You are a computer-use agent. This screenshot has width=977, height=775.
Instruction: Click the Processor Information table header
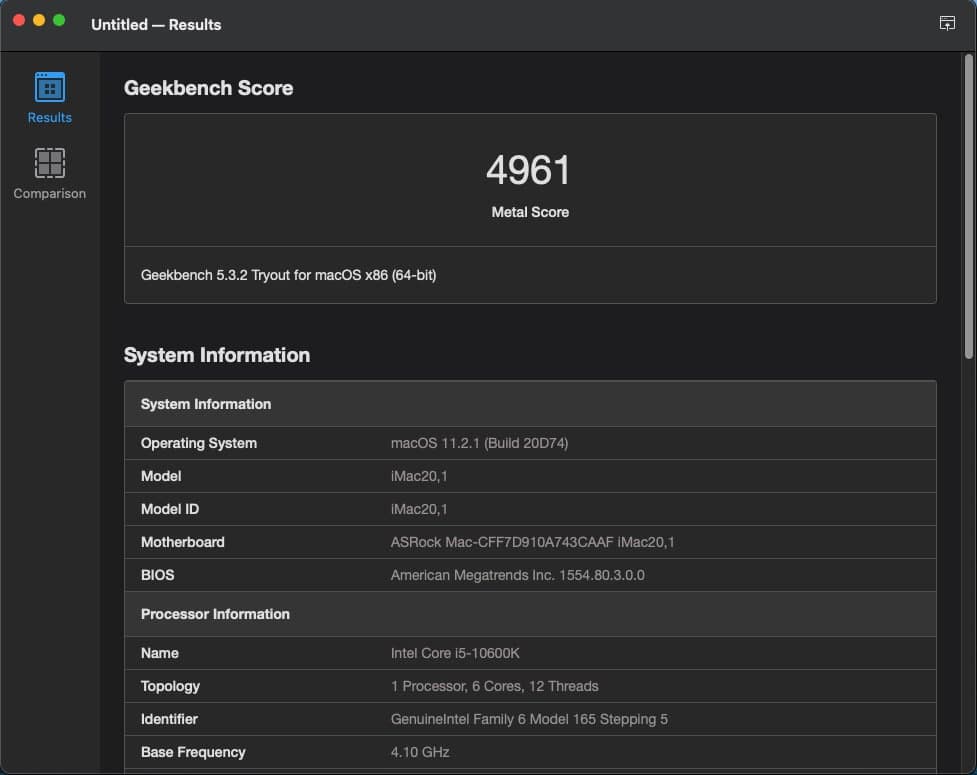coord(530,614)
